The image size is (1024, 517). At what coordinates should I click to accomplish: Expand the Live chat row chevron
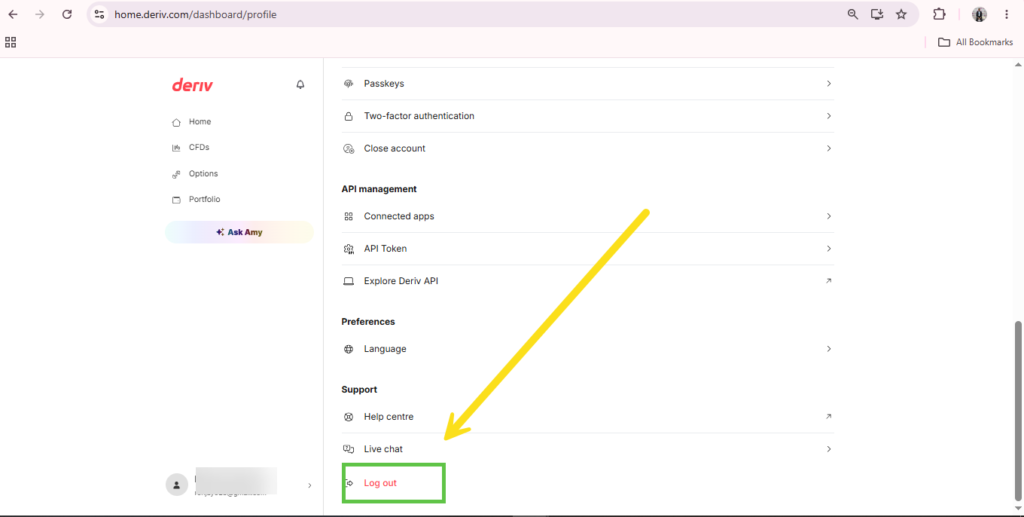829,449
